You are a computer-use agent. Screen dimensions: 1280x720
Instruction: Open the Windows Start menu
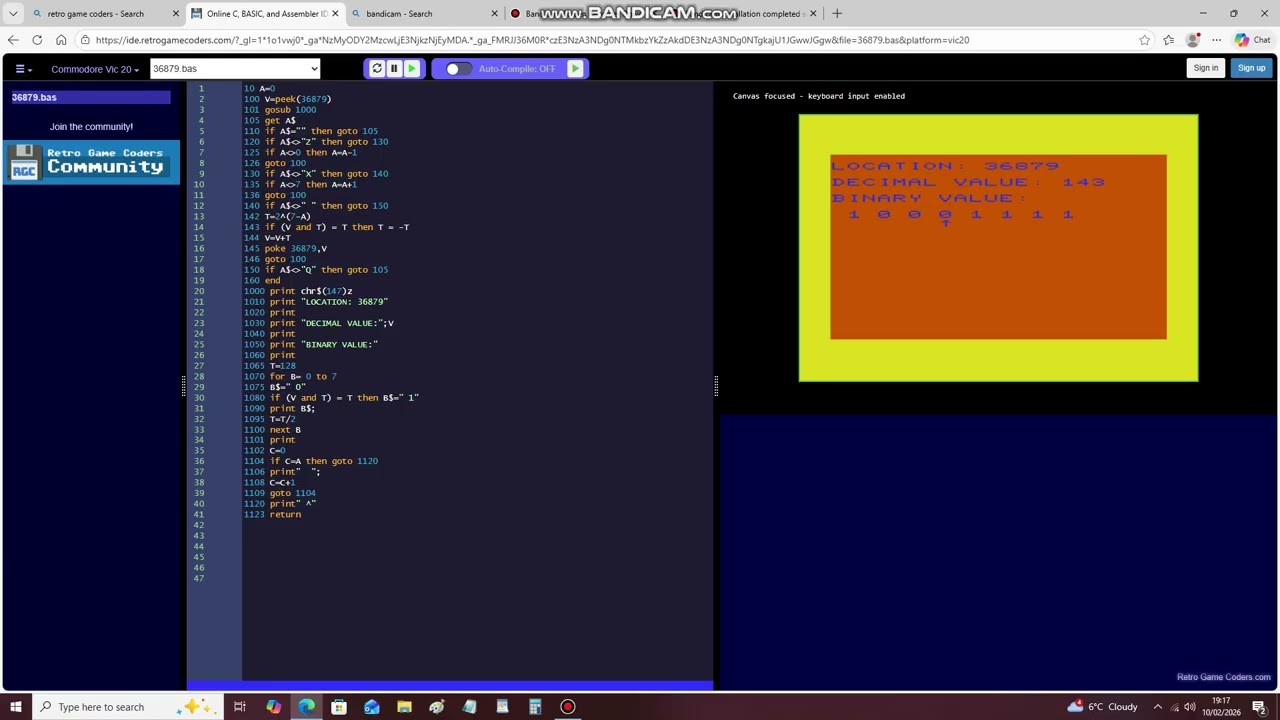(x=16, y=707)
